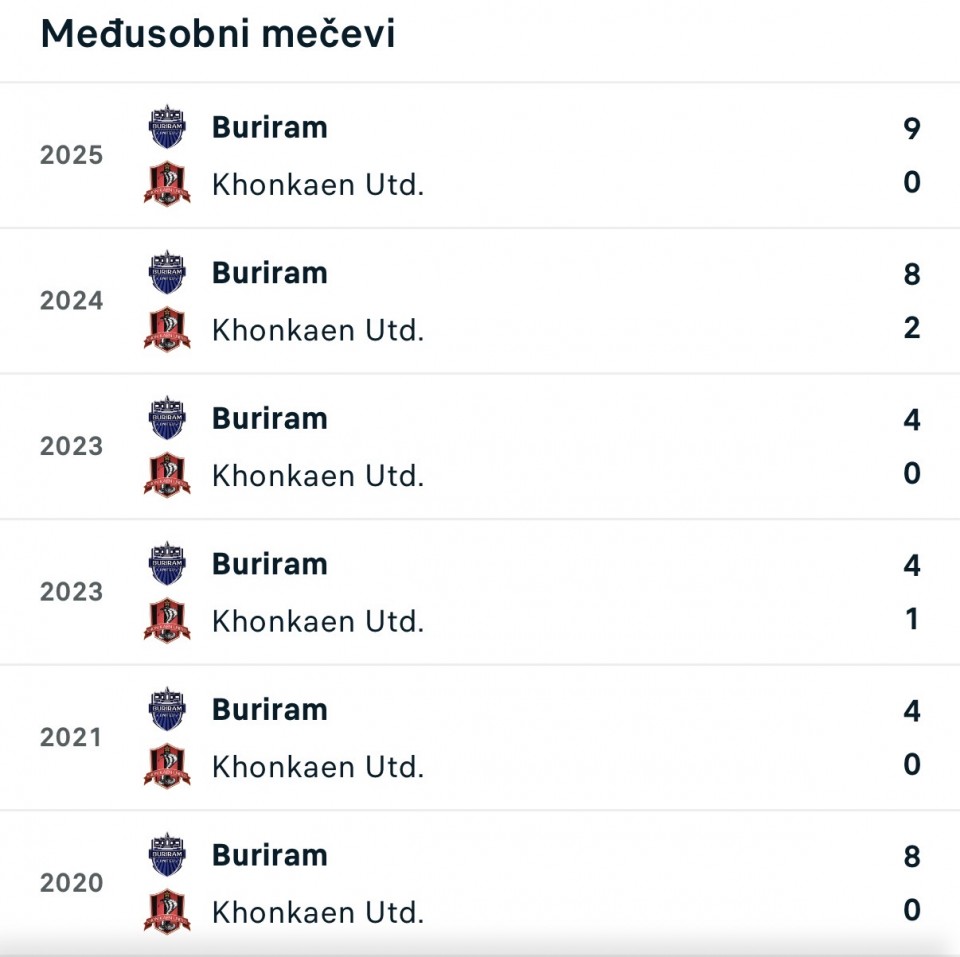The height and width of the screenshot is (957, 960).
Task: Click Buriram crest in 2024 match
Action: (167, 273)
